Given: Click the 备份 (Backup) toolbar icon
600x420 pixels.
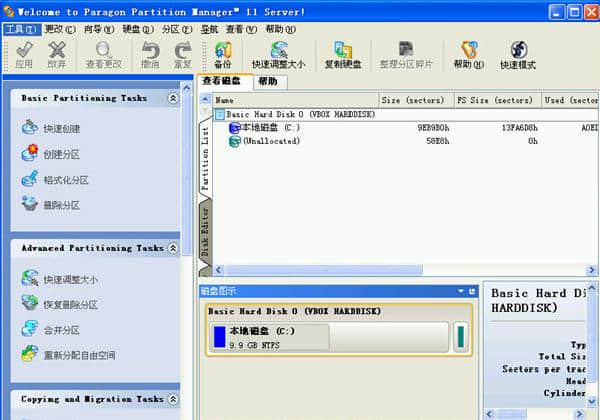Looking at the screenshot, I should (222, 54).
